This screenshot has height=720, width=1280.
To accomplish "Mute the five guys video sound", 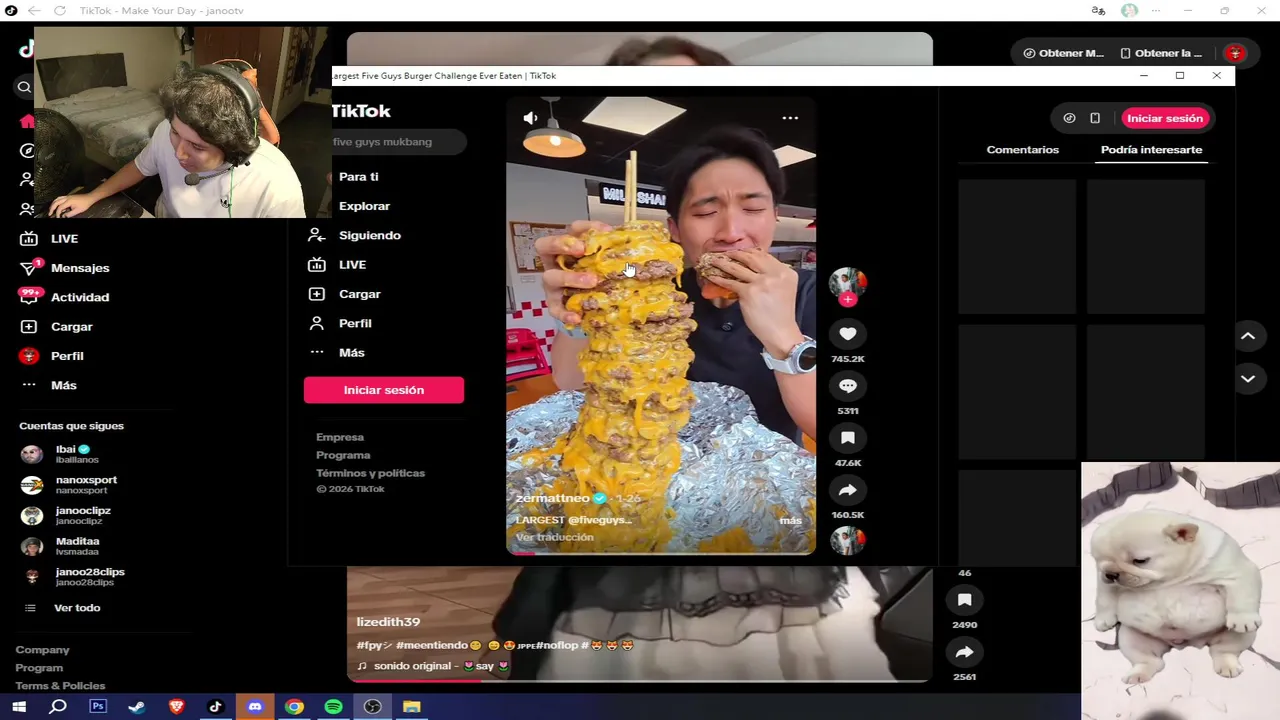I will [530, 118].
